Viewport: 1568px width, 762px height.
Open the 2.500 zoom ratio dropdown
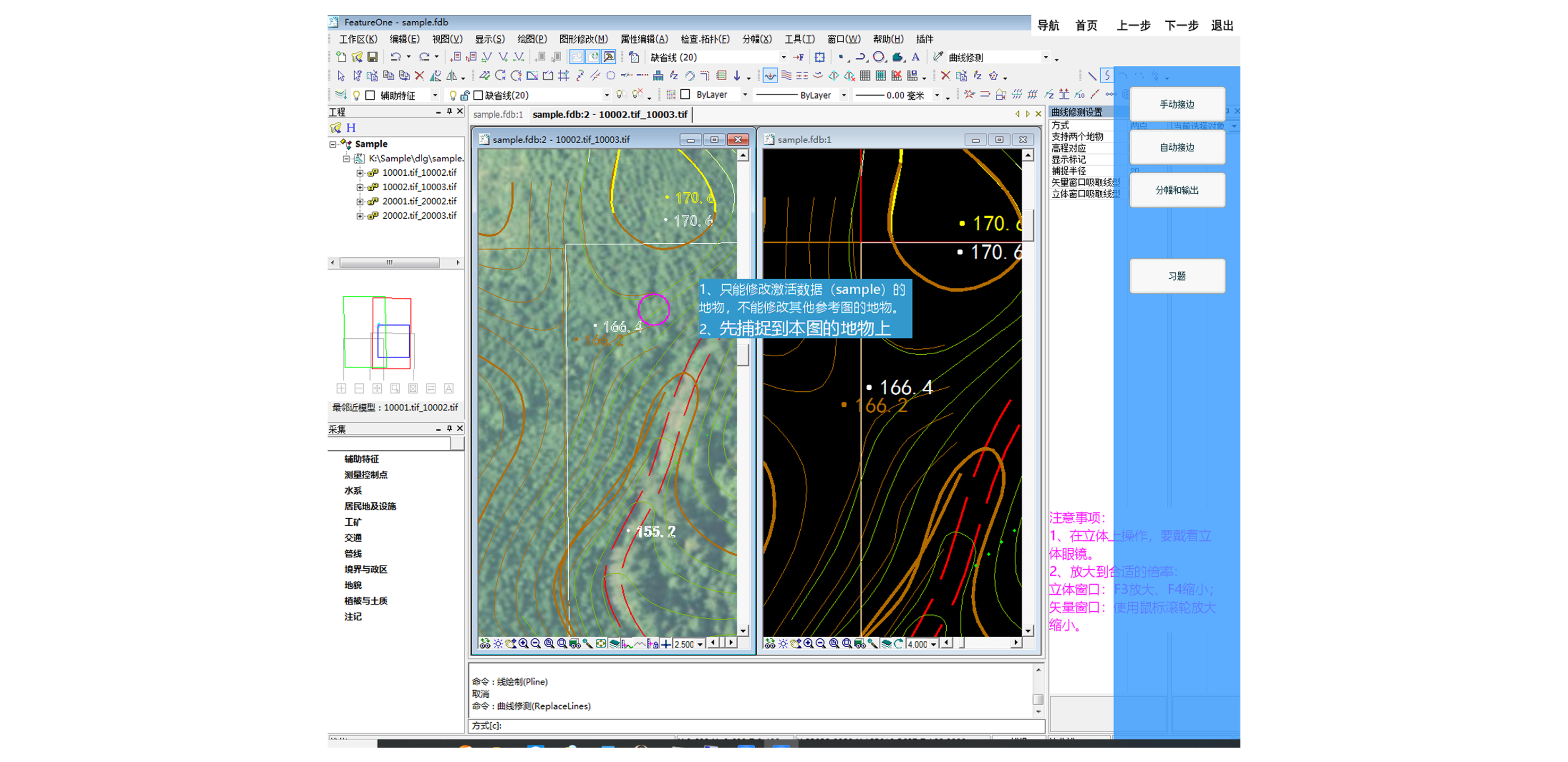point(700,644)
